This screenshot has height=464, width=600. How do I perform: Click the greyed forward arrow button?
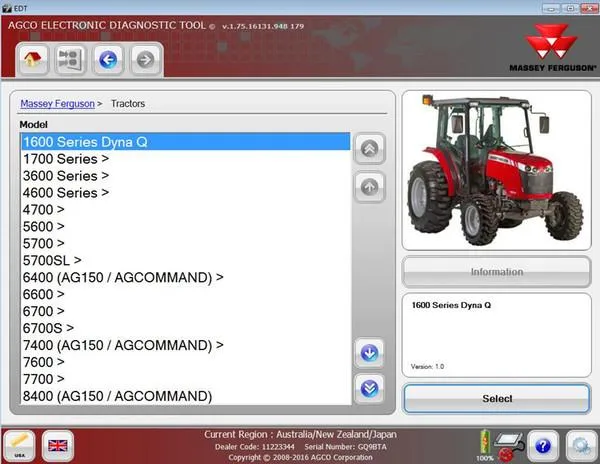145,60
